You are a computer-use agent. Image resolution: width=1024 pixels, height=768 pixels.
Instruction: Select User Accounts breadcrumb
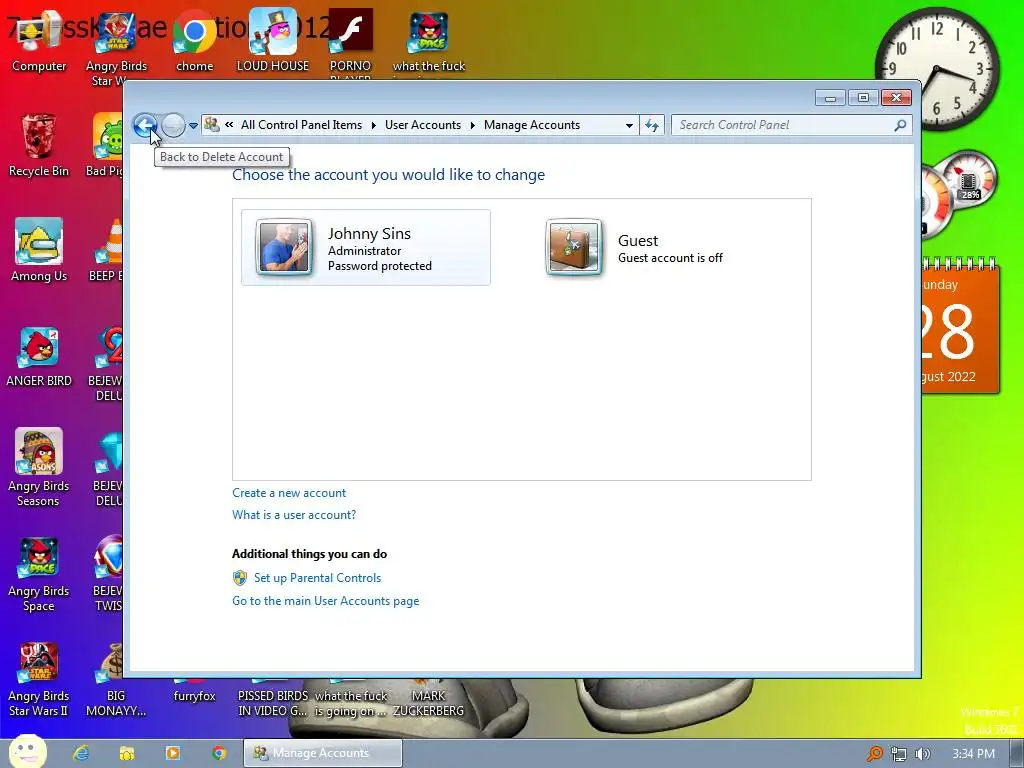pyautogui.click(x=423, y=125)
